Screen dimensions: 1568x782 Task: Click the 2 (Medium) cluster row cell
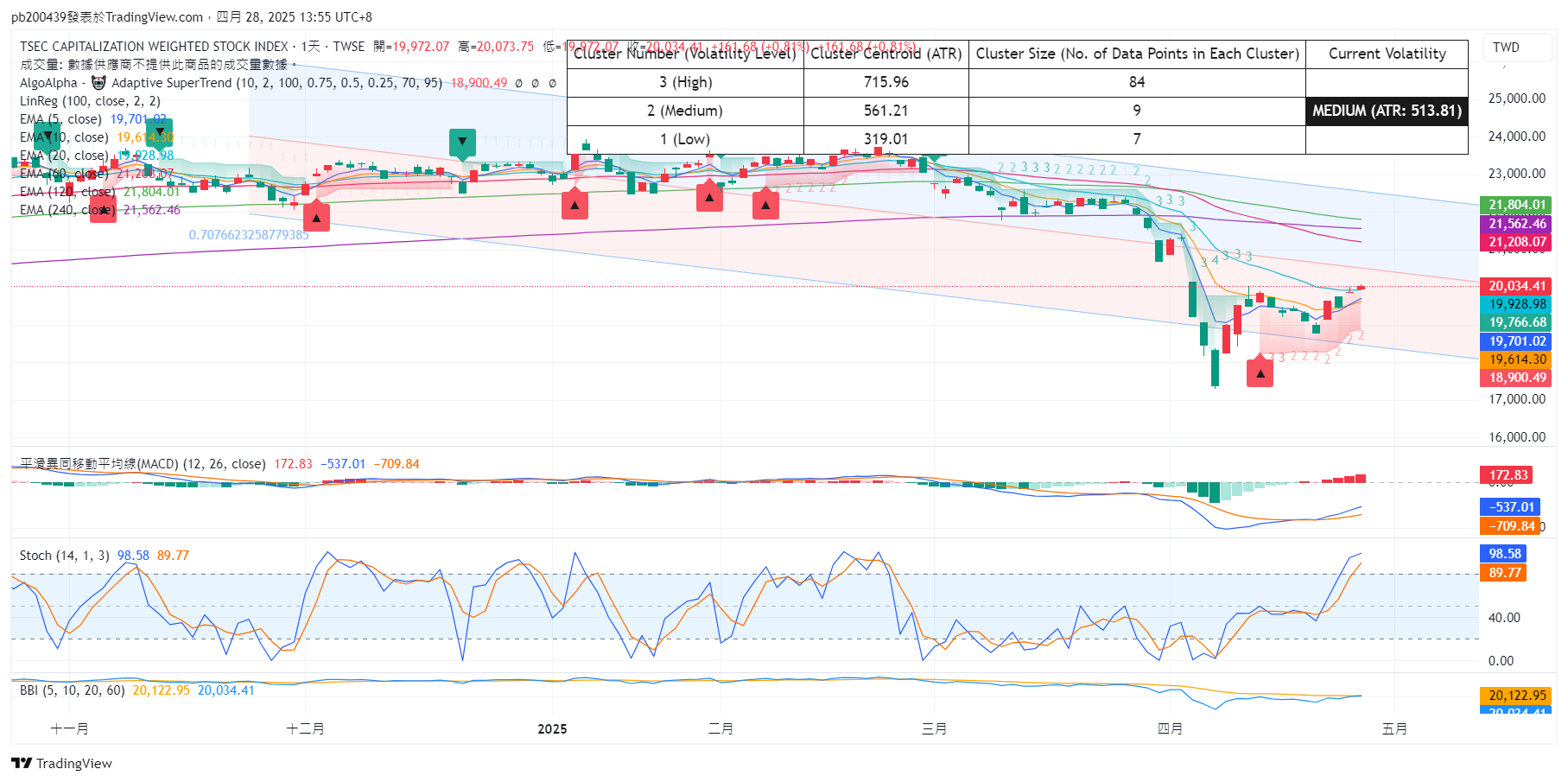(x=685, y=111)
